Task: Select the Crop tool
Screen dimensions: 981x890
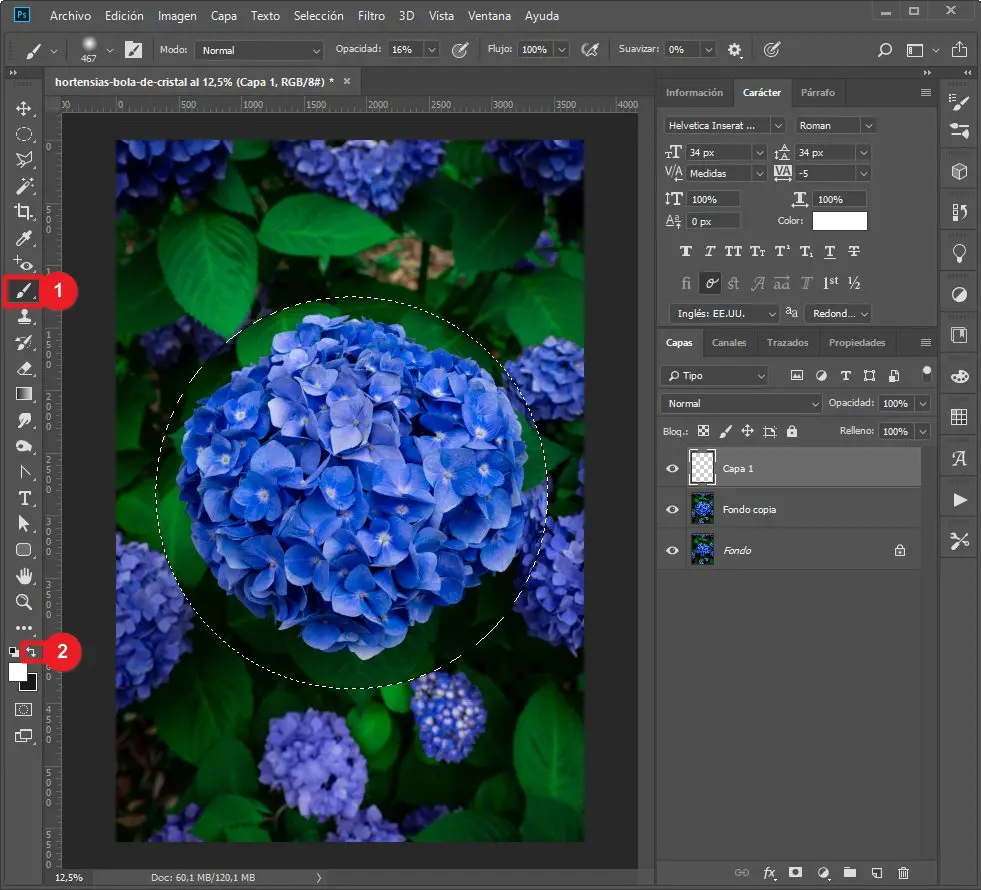Action: pyautogui.click(x=24, y=211)
